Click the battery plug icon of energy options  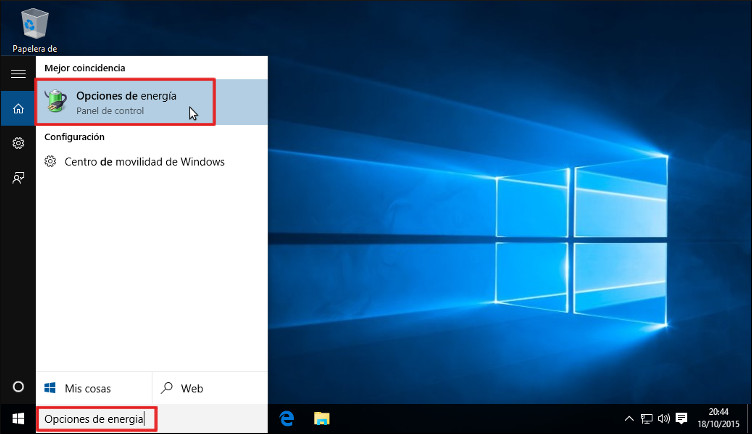(58, 101)
